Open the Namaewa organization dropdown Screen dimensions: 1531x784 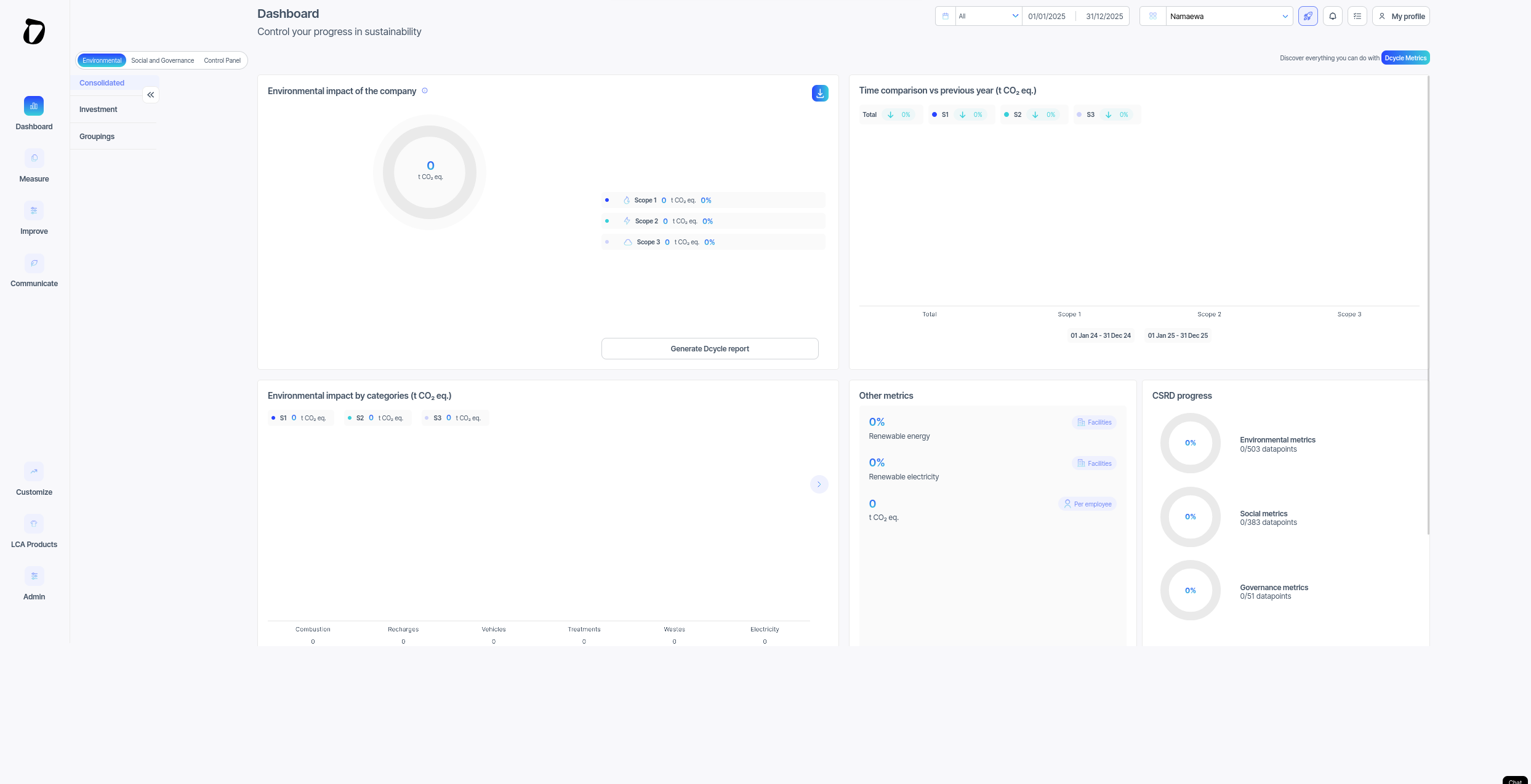tap(1229, 16)
